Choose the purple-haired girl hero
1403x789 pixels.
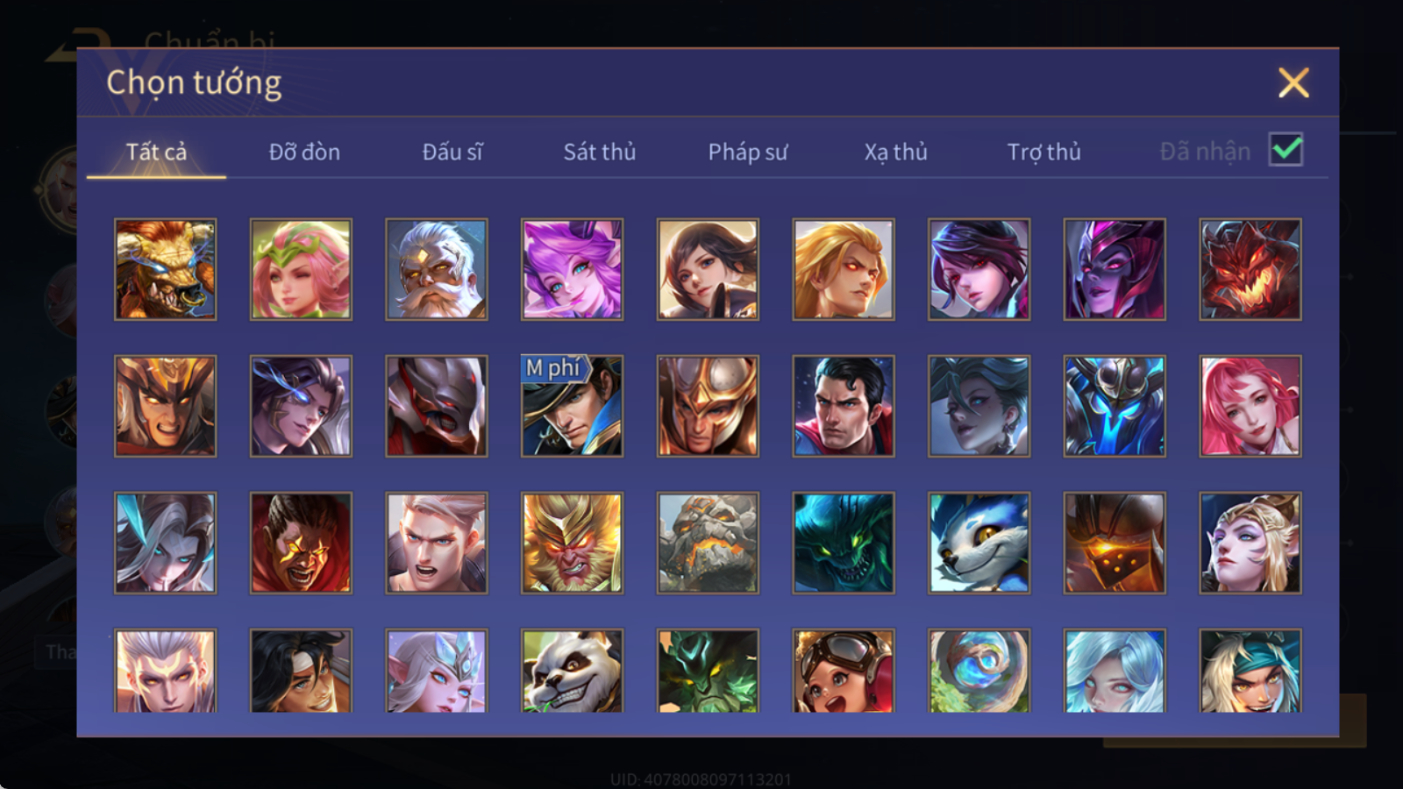click(572, 270)
